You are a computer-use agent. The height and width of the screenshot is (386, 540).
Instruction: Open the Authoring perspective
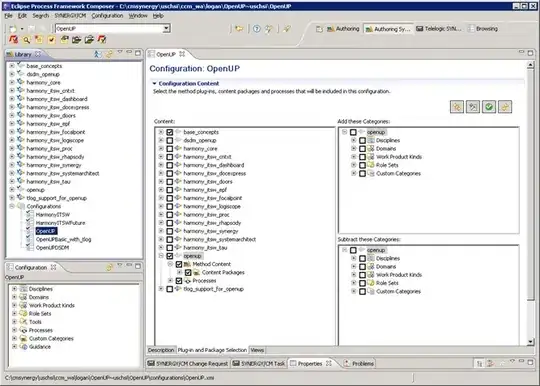click(x=343, y=29)
